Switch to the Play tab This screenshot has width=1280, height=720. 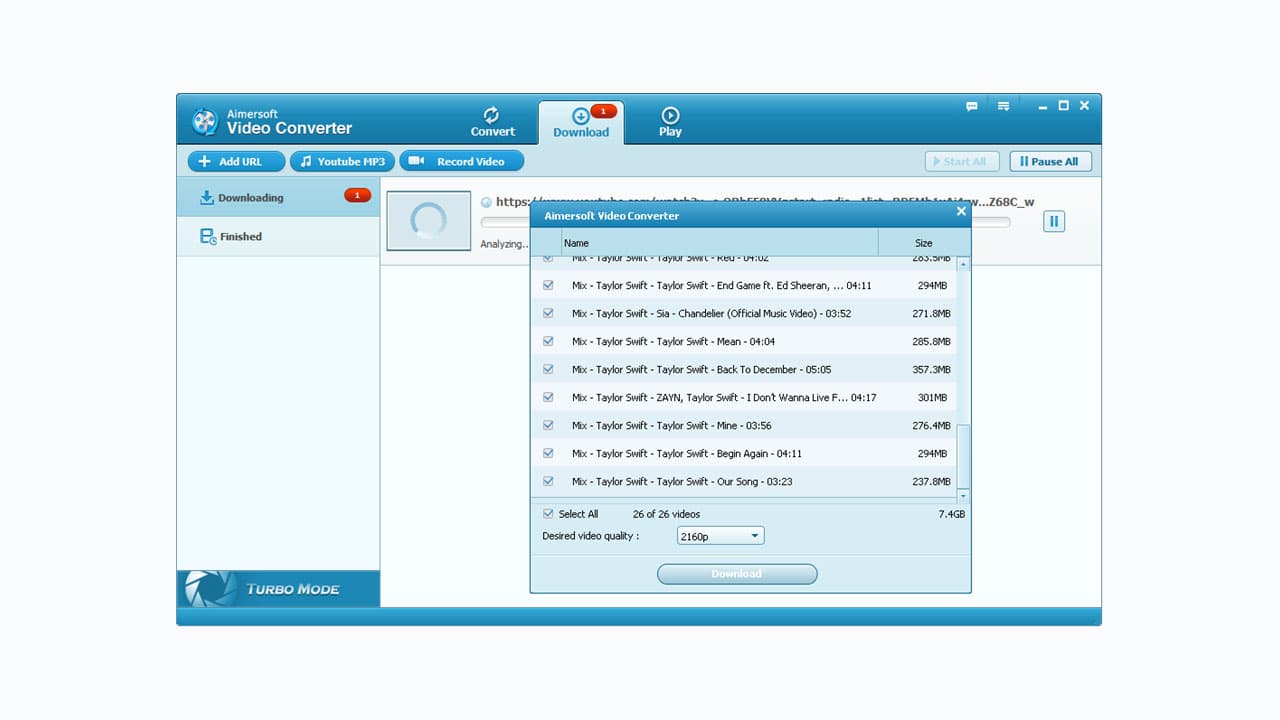point(669,122)
